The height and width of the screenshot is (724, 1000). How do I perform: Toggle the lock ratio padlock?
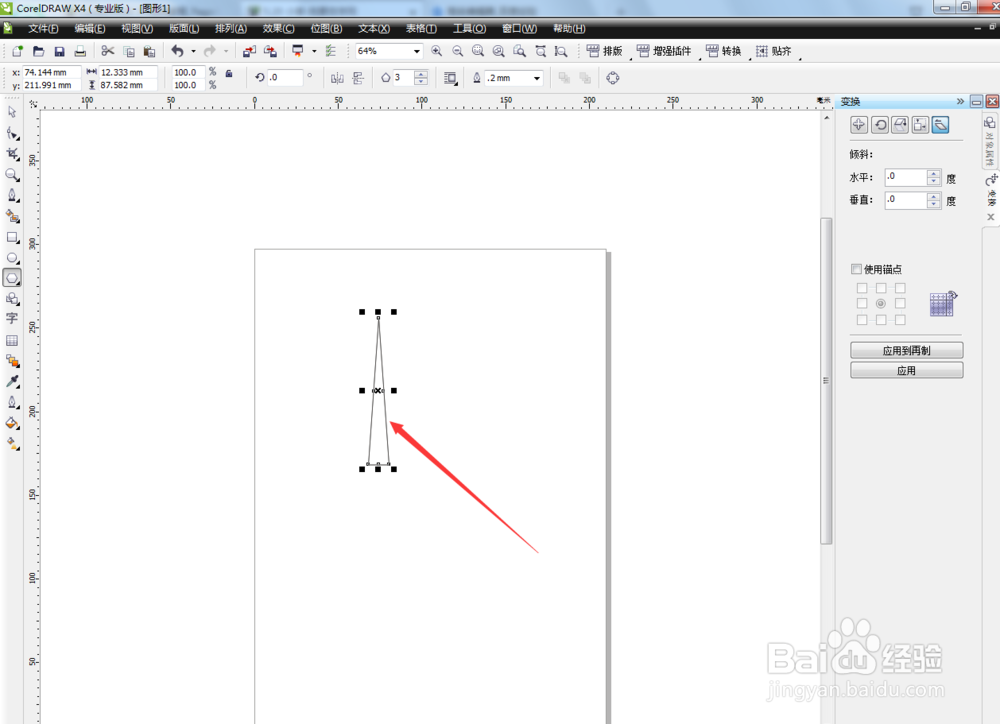[x=229, y=73]
